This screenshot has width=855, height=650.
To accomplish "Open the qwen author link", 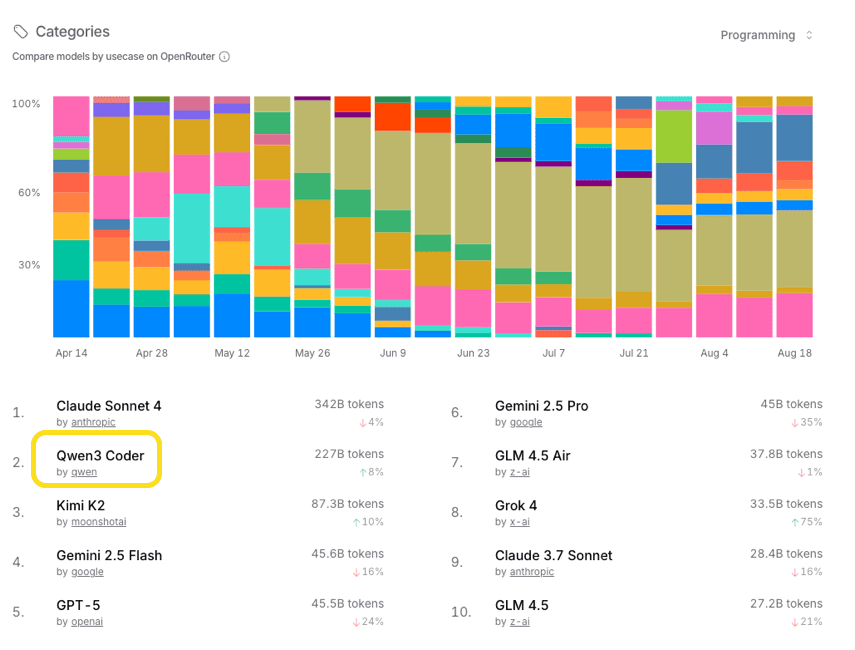I will click(84, 472).
